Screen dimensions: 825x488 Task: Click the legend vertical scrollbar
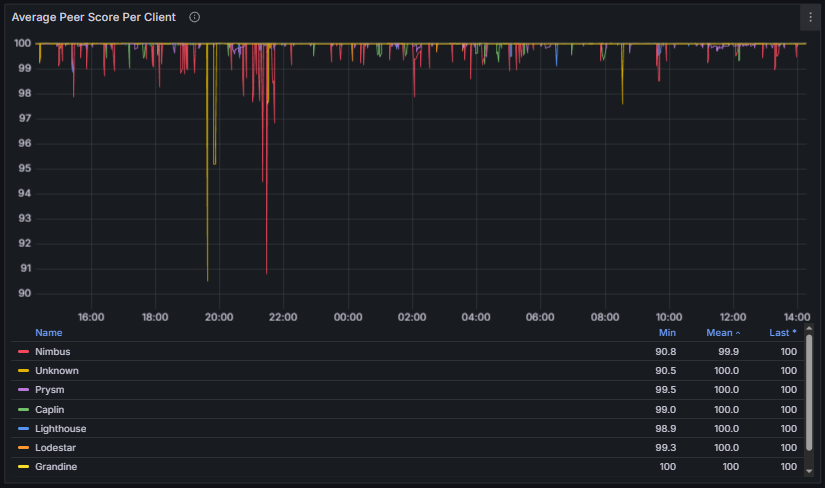pyautogui.click(x=809, y=380)
